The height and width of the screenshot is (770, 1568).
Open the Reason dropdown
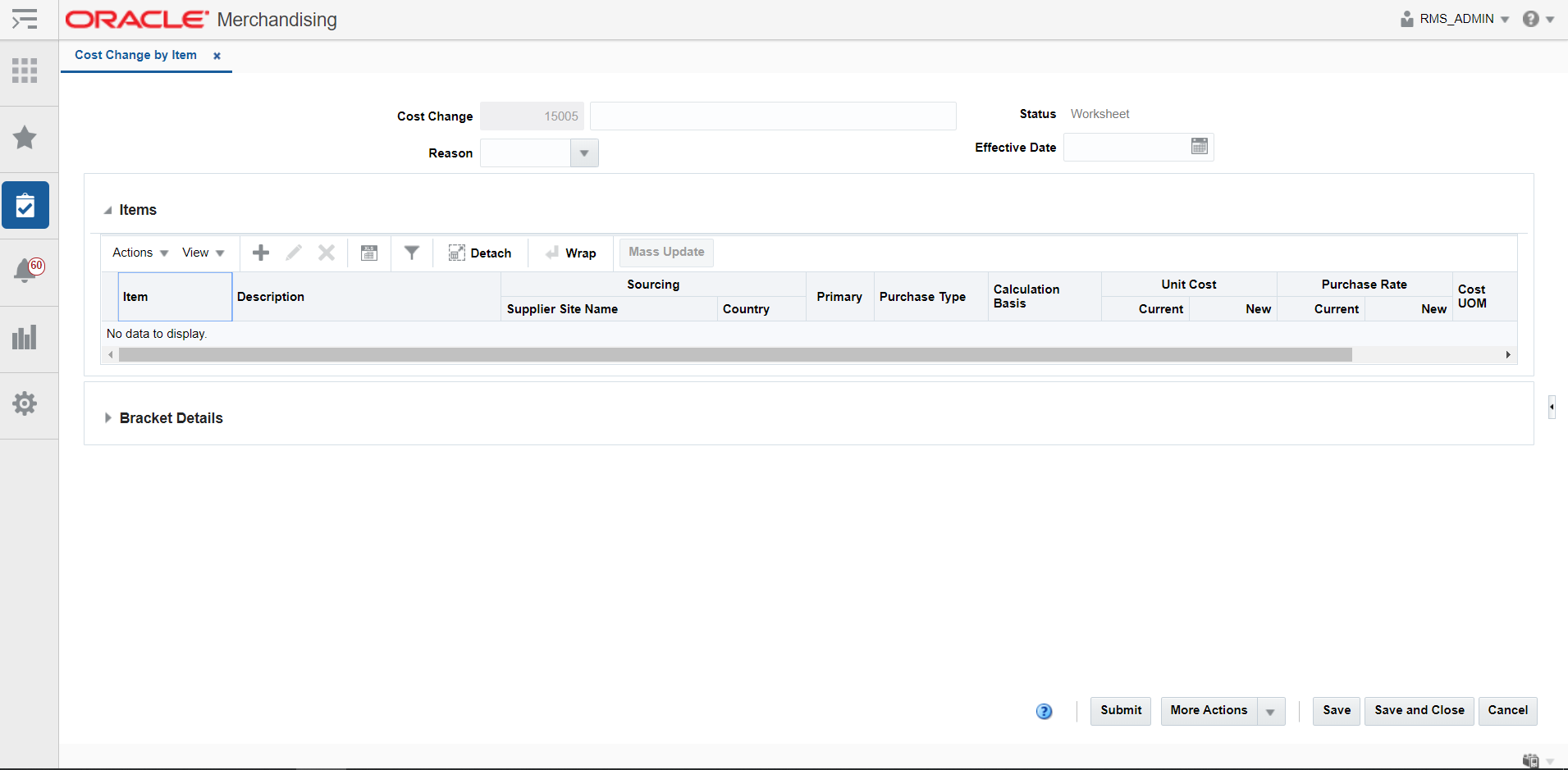583,153
